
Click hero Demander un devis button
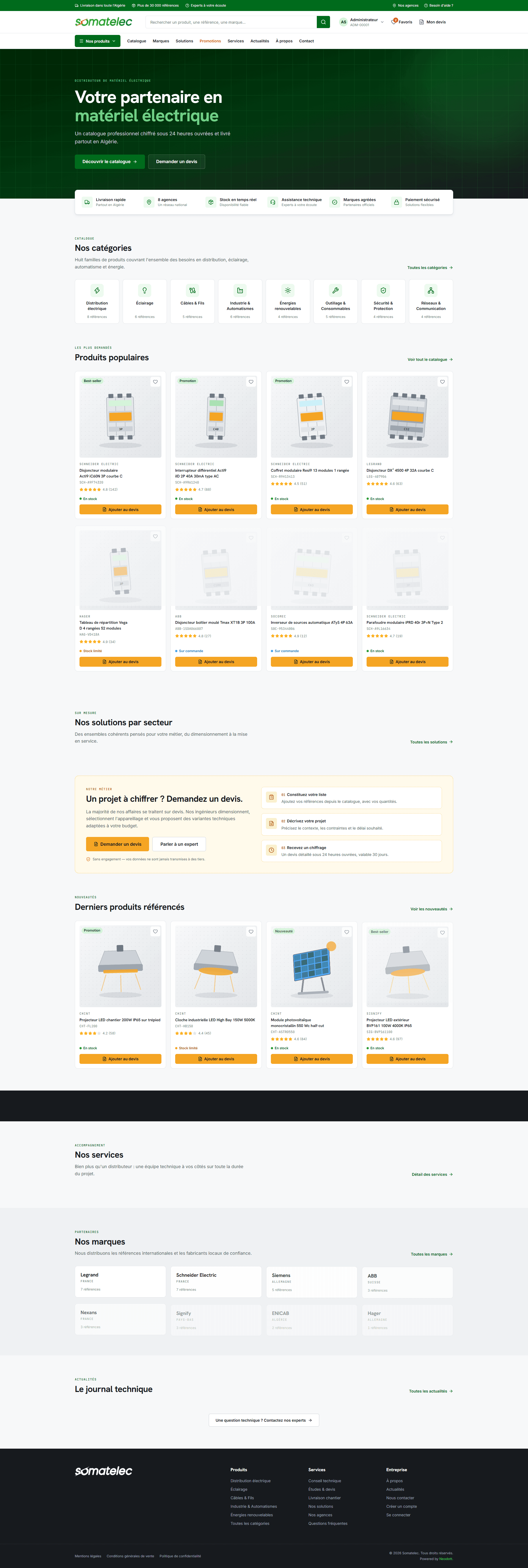tap(176, 161)
